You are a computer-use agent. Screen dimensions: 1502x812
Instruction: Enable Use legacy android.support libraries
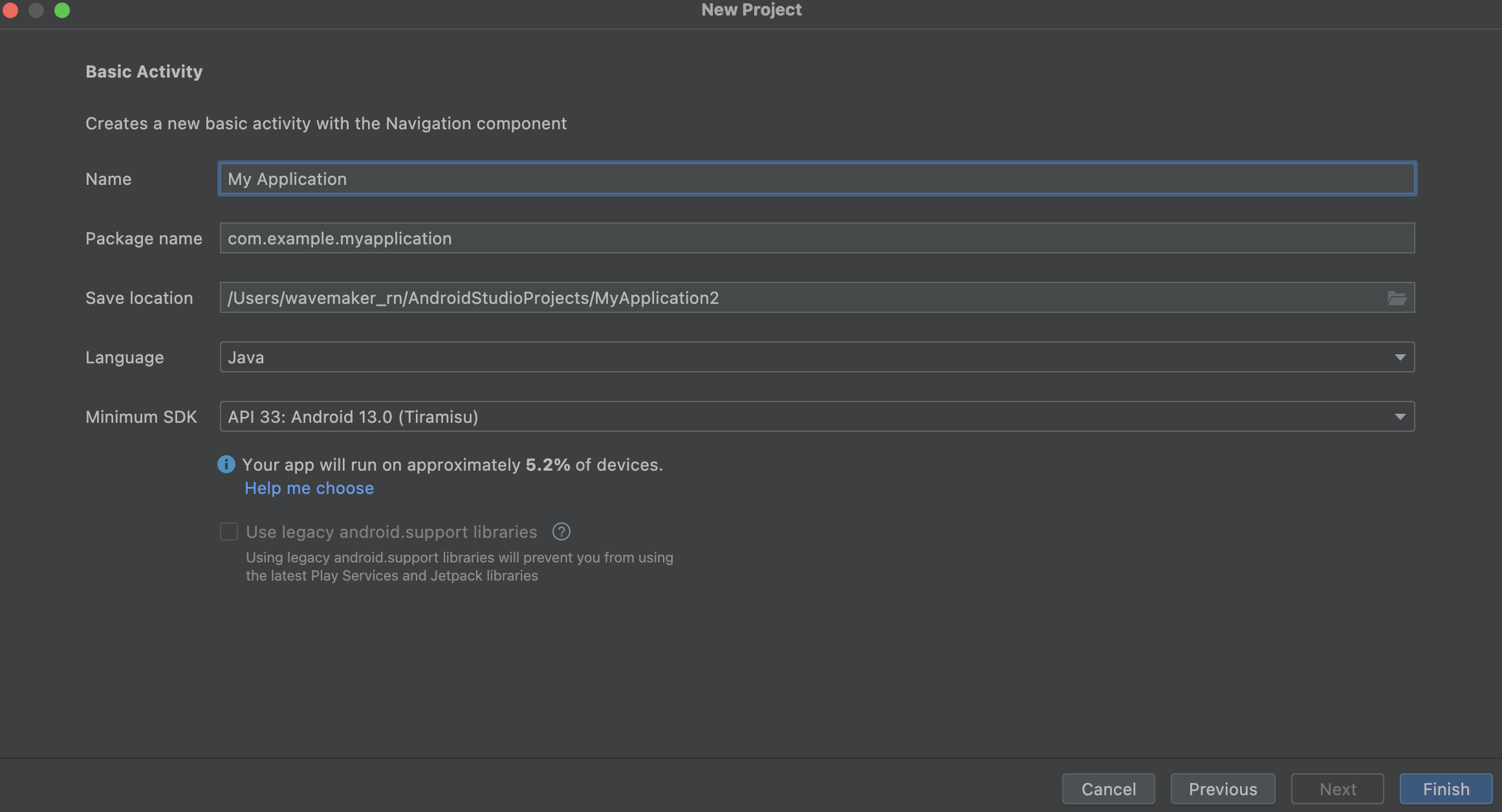(229, 531)
